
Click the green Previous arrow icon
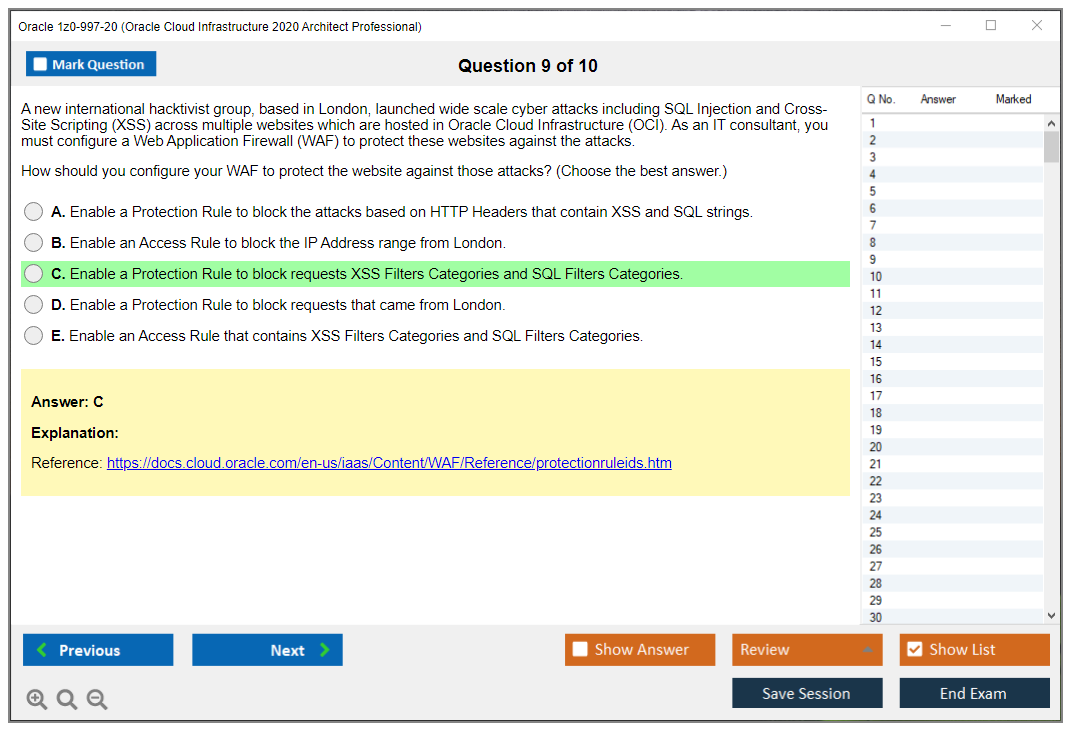tap(42, 649)
